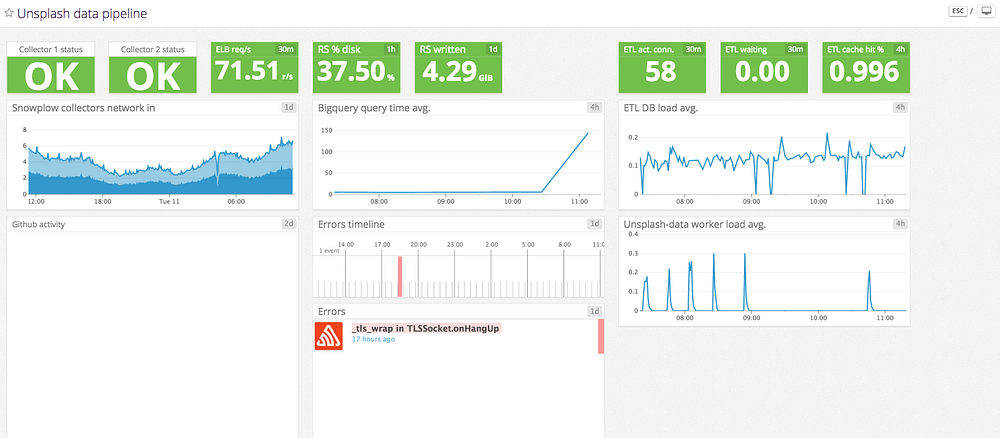This screenshot has width=1000, height=438.
Task: Click the 1 event label in Errors timeline
Action: 329,251
